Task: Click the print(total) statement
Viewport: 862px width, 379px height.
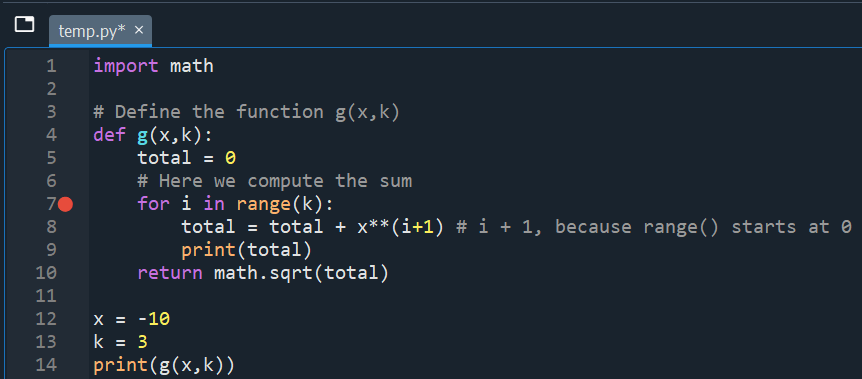Action: pos(247,251)
